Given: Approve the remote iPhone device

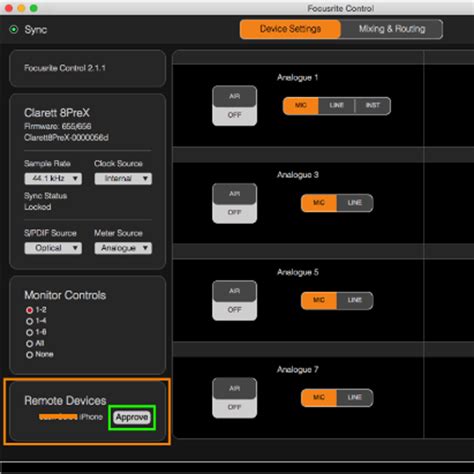Looking at the screenshot, I should tap(132, 417).
